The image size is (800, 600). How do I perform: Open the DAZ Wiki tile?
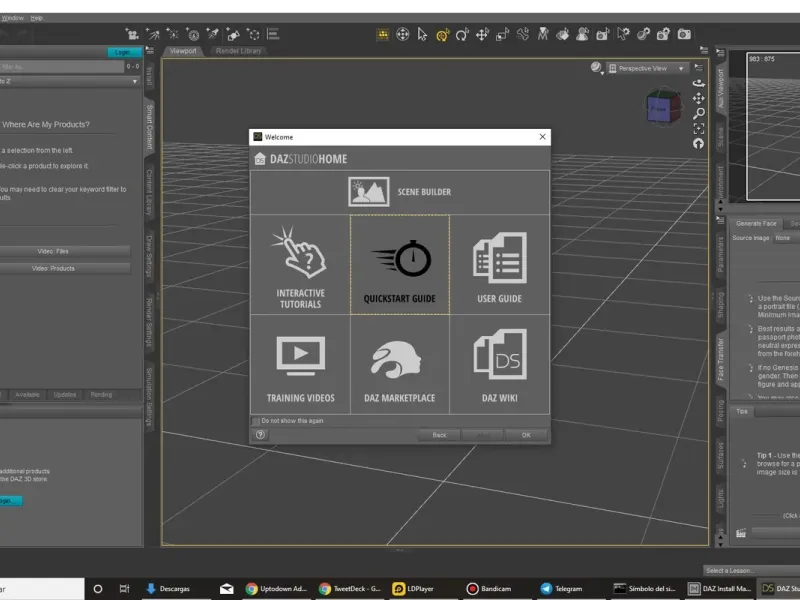tap(499, 365)
